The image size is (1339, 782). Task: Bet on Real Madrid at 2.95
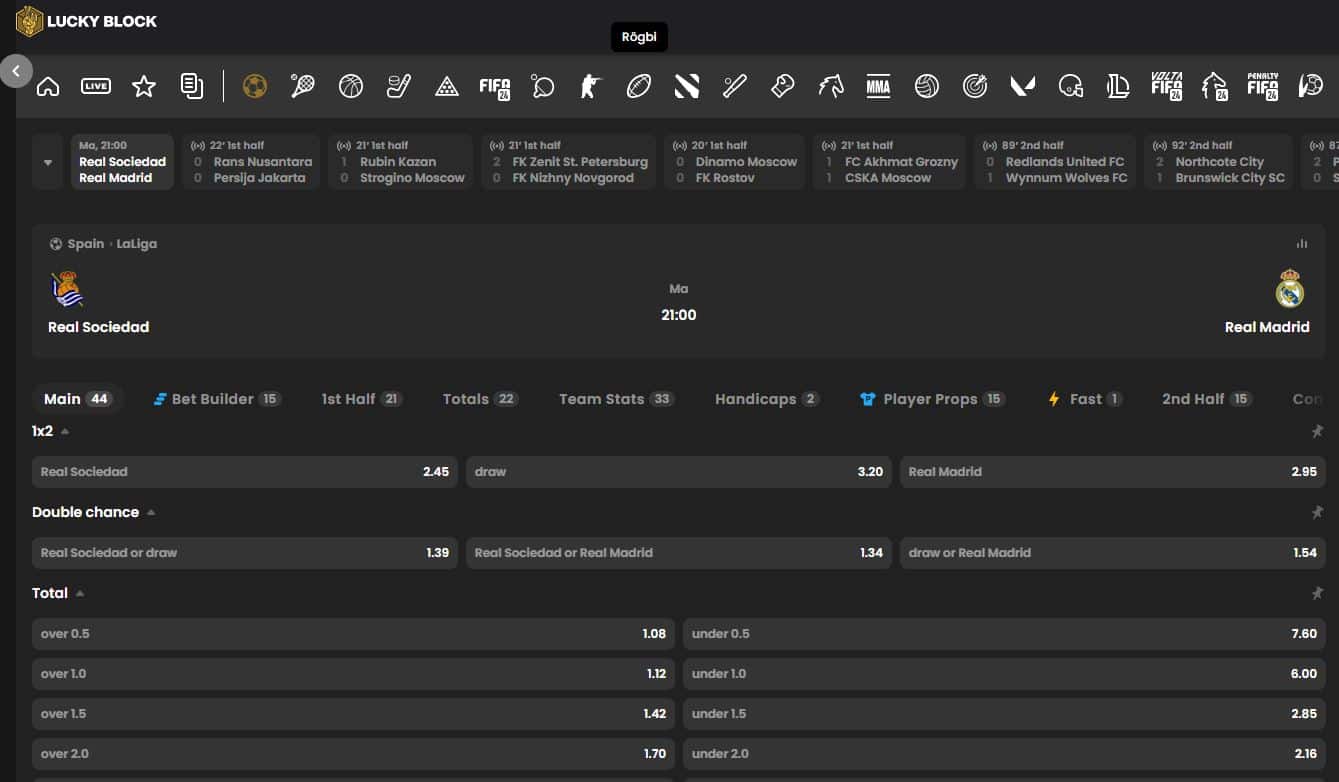1113,471
